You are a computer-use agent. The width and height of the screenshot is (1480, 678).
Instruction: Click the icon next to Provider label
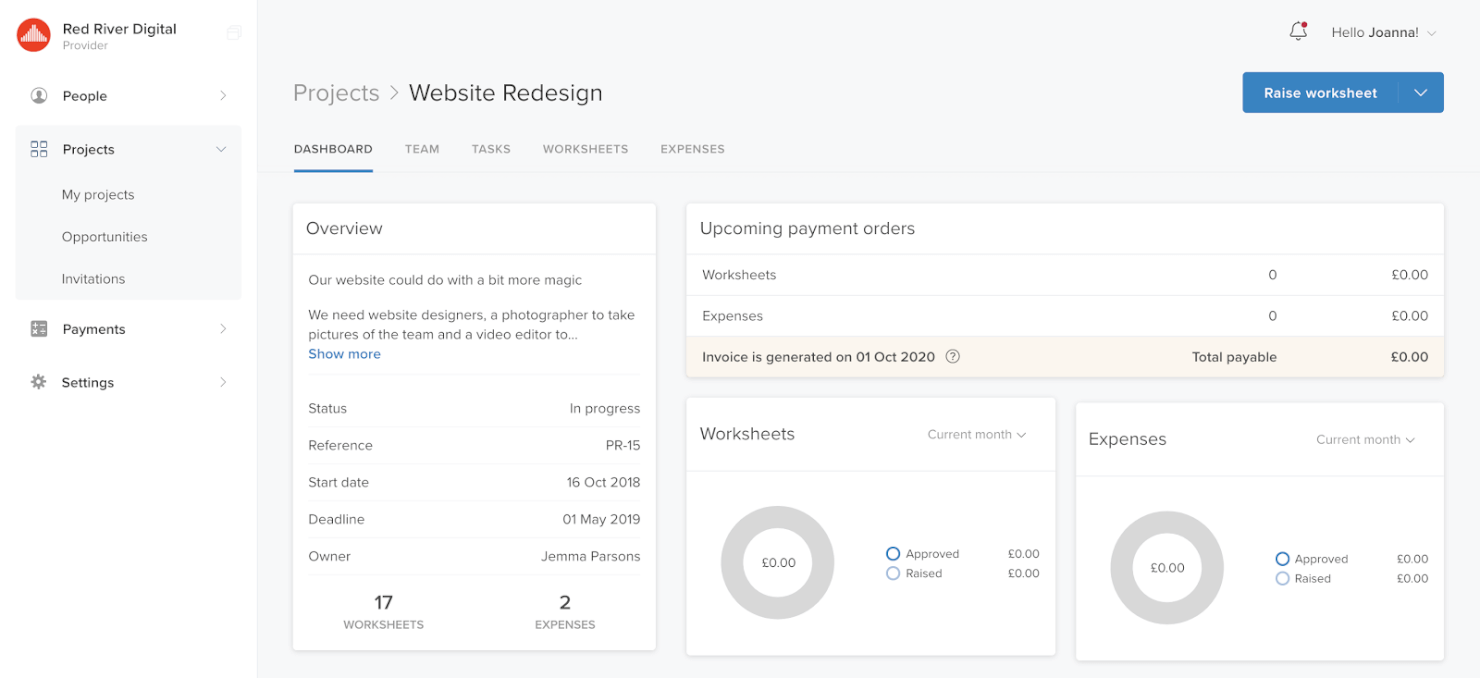233,32
